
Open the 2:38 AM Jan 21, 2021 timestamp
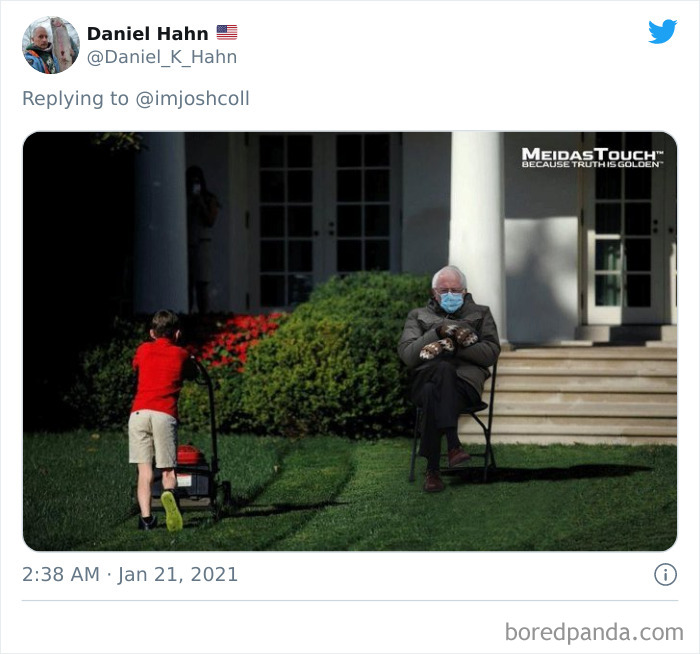pyautogui.click(x=130, y=574)
